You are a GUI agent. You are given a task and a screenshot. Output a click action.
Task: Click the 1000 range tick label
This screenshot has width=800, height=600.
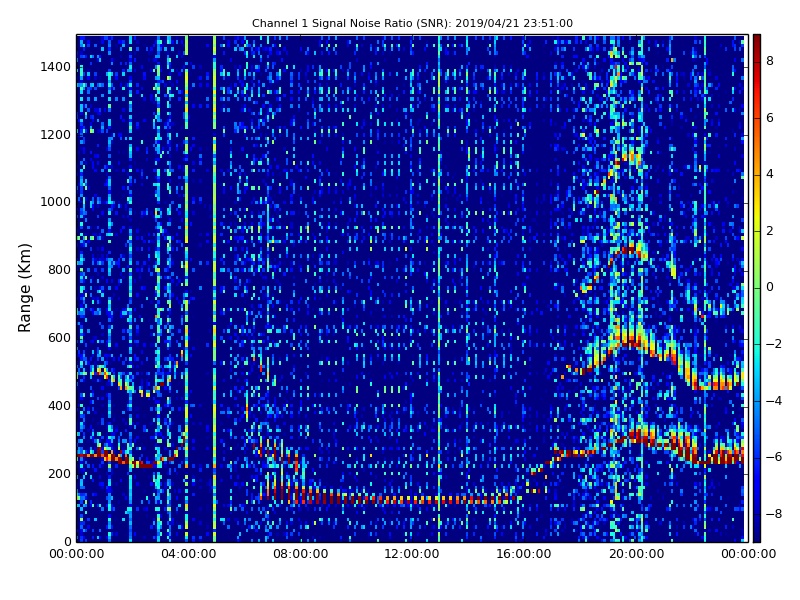click(x=56, y=202)
